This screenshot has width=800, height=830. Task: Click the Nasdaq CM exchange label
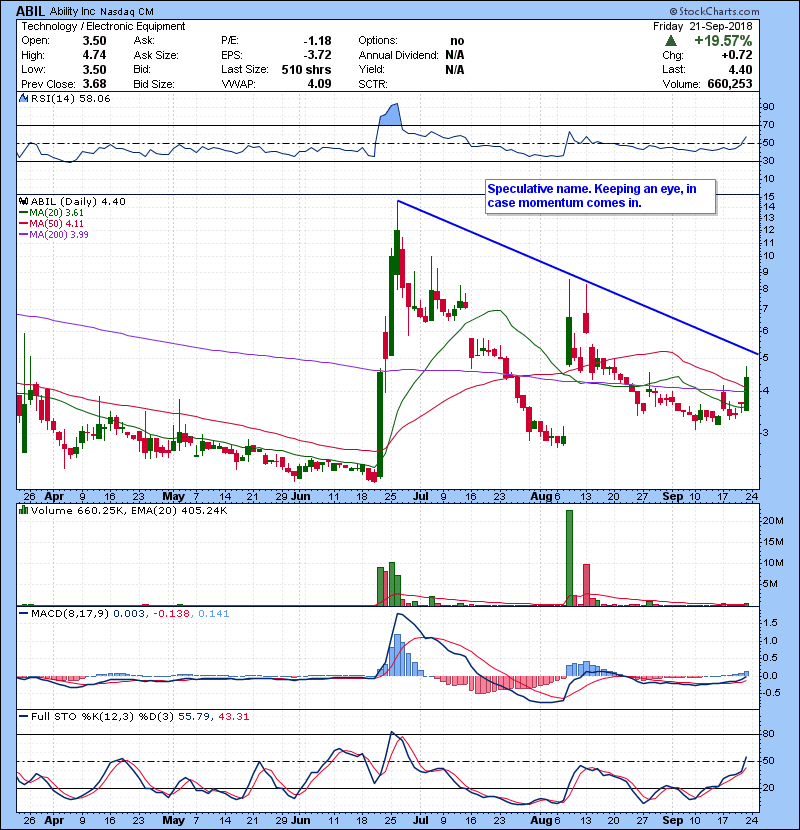coord(127,11)
